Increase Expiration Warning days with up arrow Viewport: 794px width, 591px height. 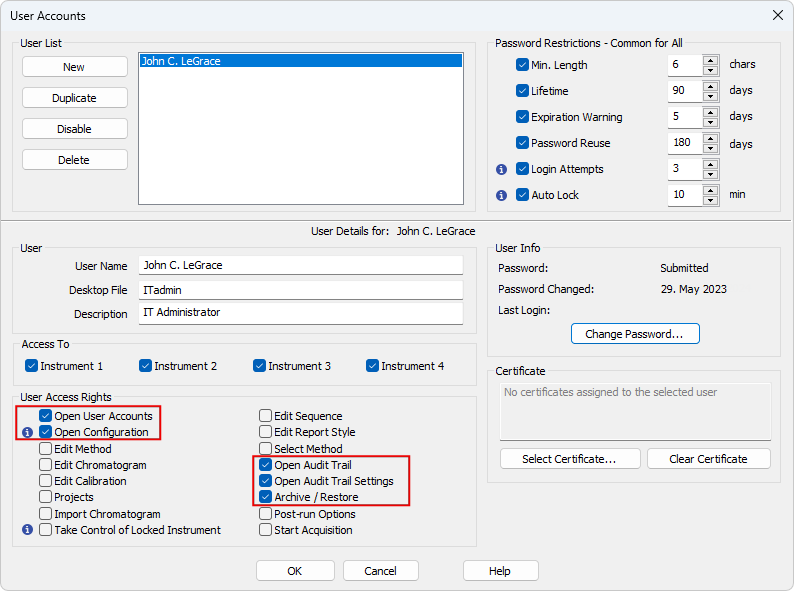pyautogui.click(x=710, y=112)
